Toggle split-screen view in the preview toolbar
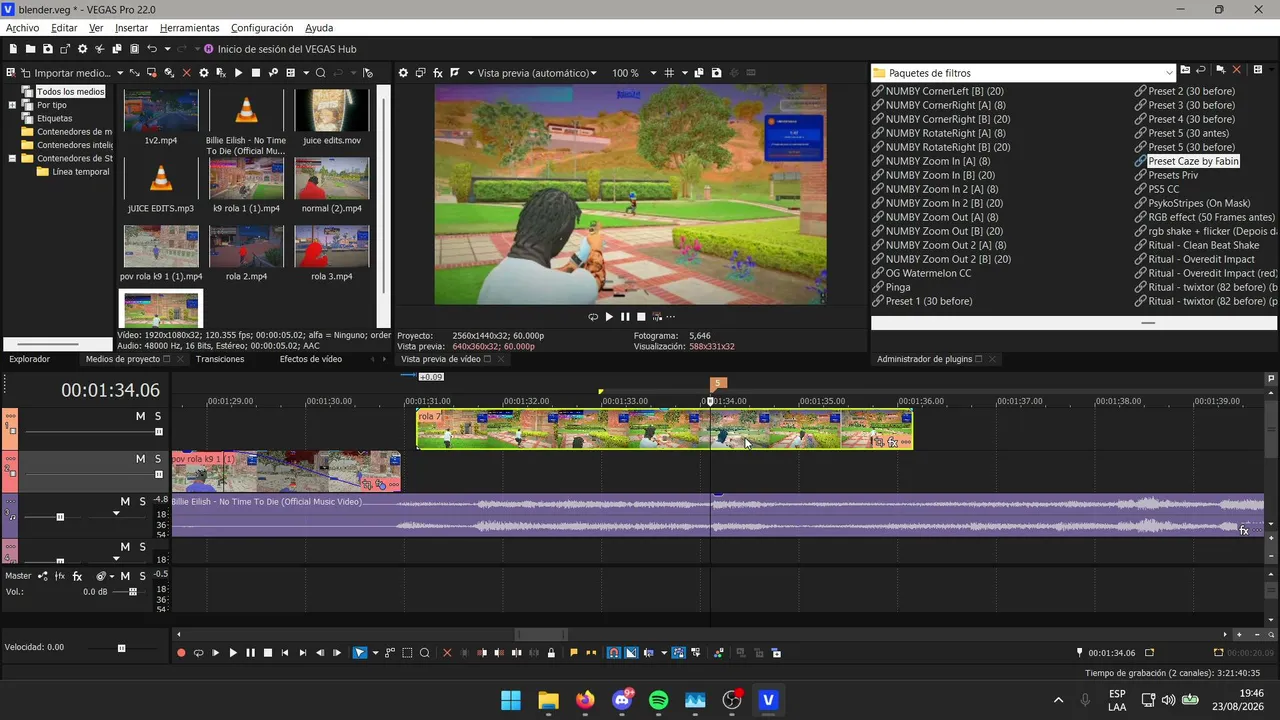The width and height of the screenshot is (1280, 720). tap(455, 73)
